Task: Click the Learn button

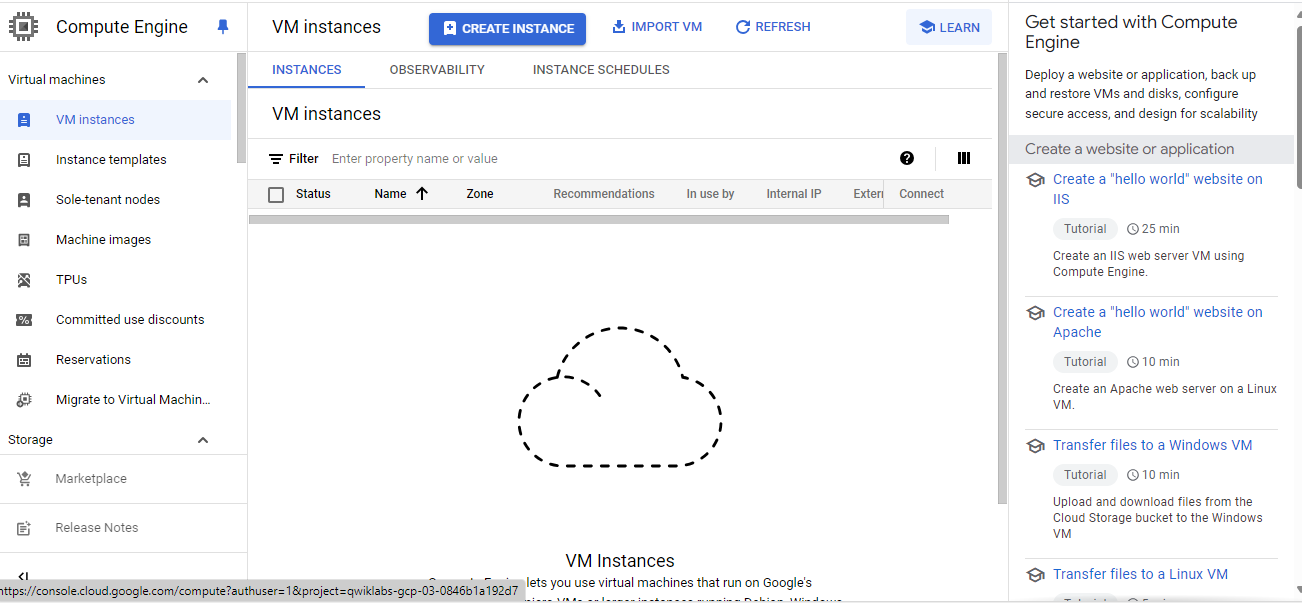Action: pos(949,27)
